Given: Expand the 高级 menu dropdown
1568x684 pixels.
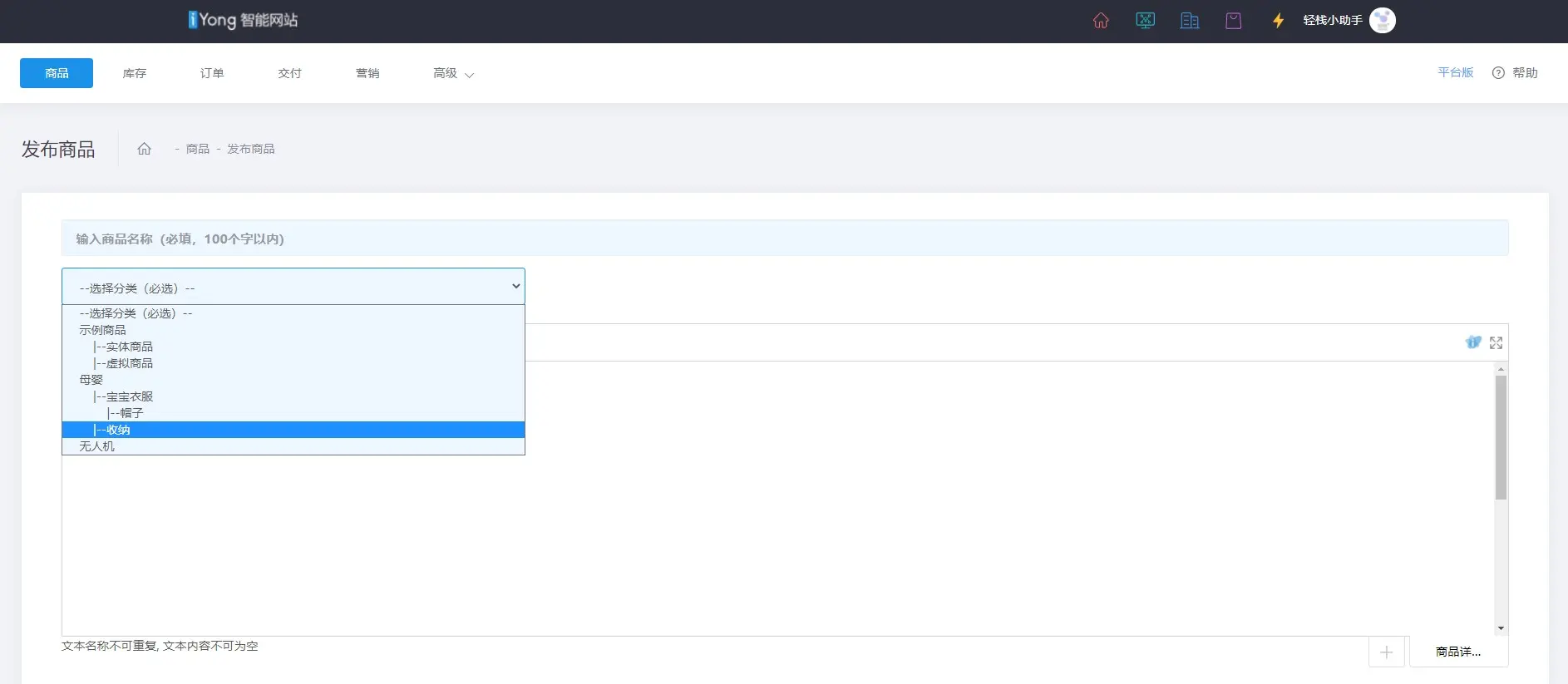Looking at the screenshot, I should (x=453, y=73).
